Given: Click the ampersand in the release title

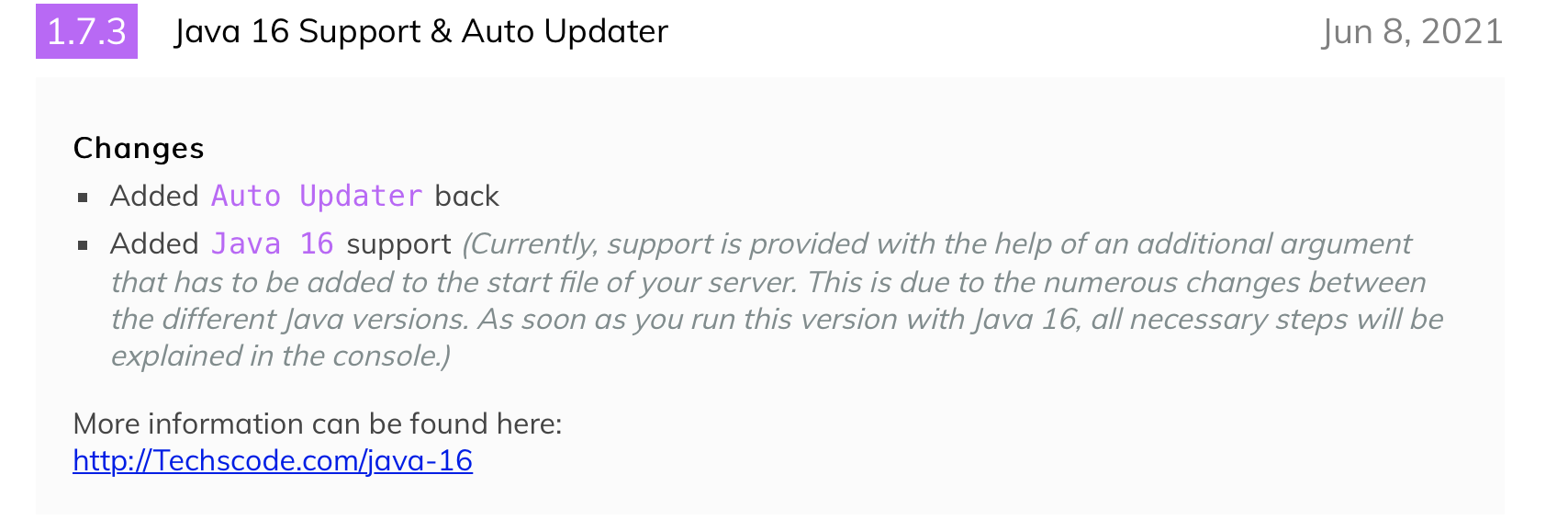Looking at the screenshot, I should (441, 31).
